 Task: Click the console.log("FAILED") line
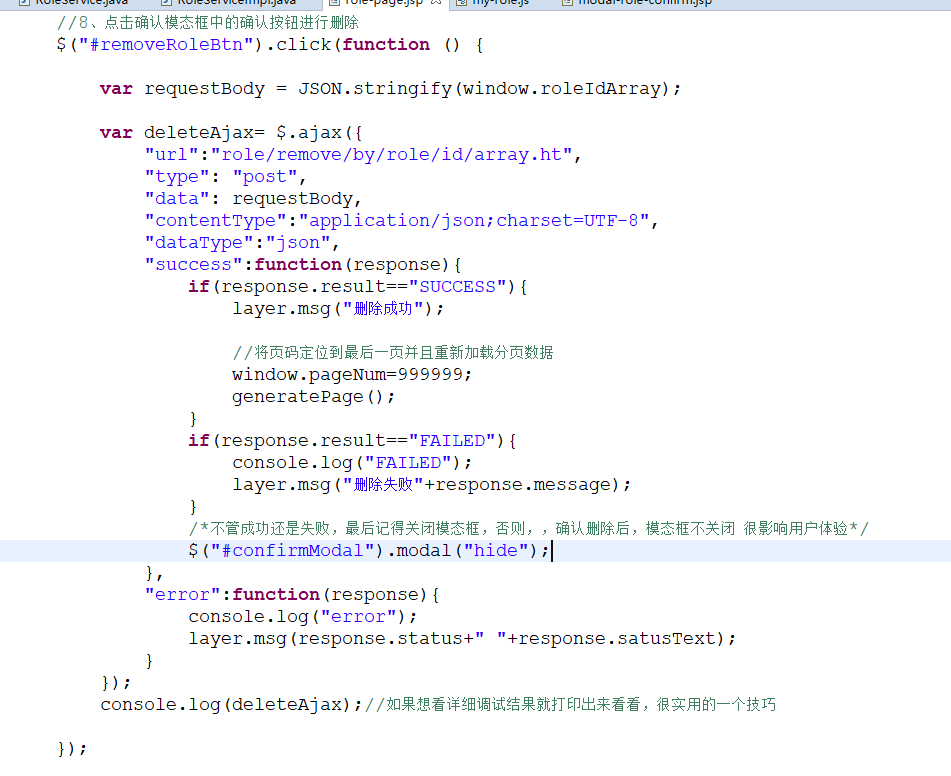[x=352, y=463]
